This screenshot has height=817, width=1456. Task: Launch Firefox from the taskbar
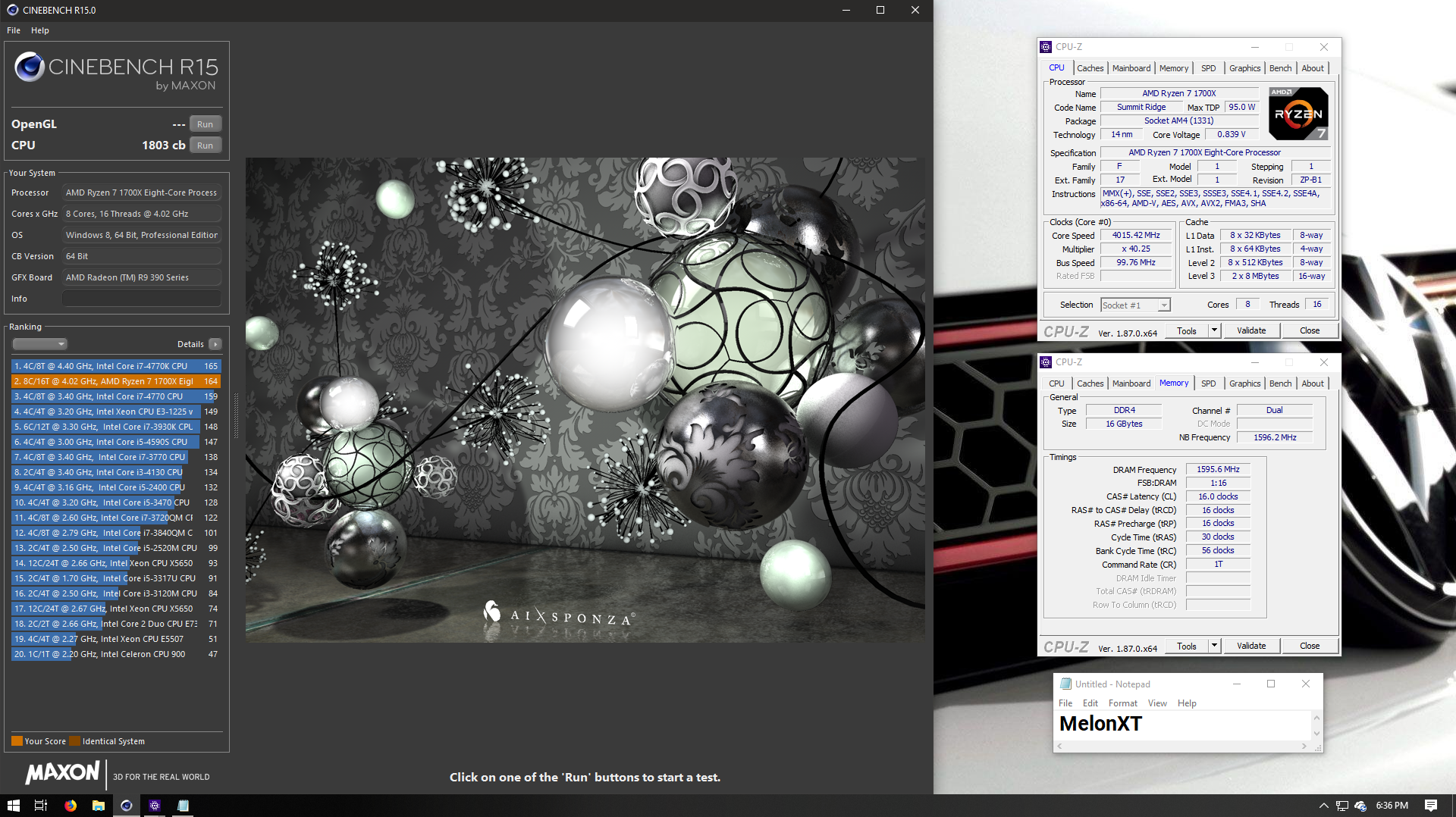point(71,806)
